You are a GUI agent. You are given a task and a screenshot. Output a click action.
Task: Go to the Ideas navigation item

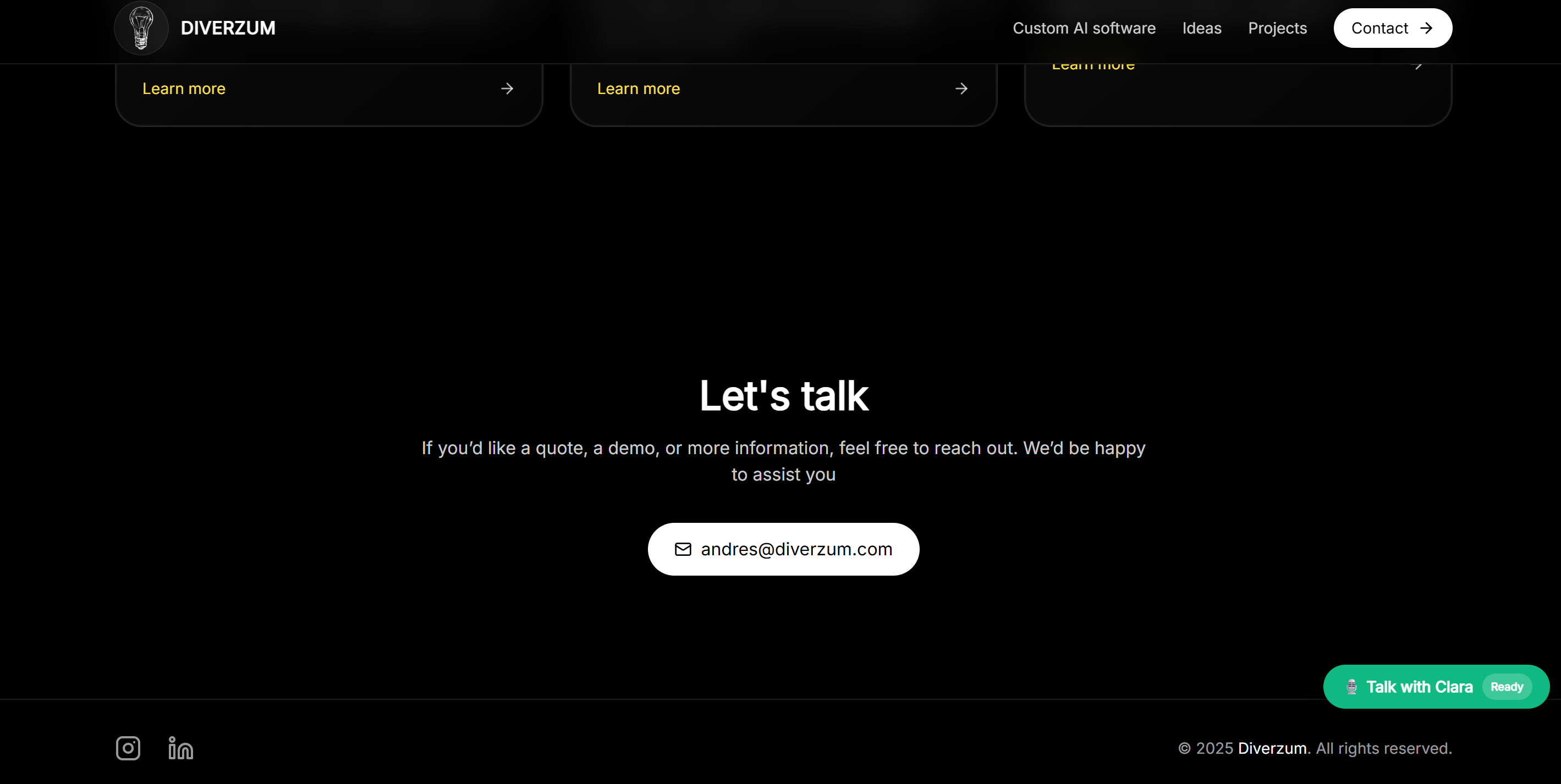(1201, 29)
